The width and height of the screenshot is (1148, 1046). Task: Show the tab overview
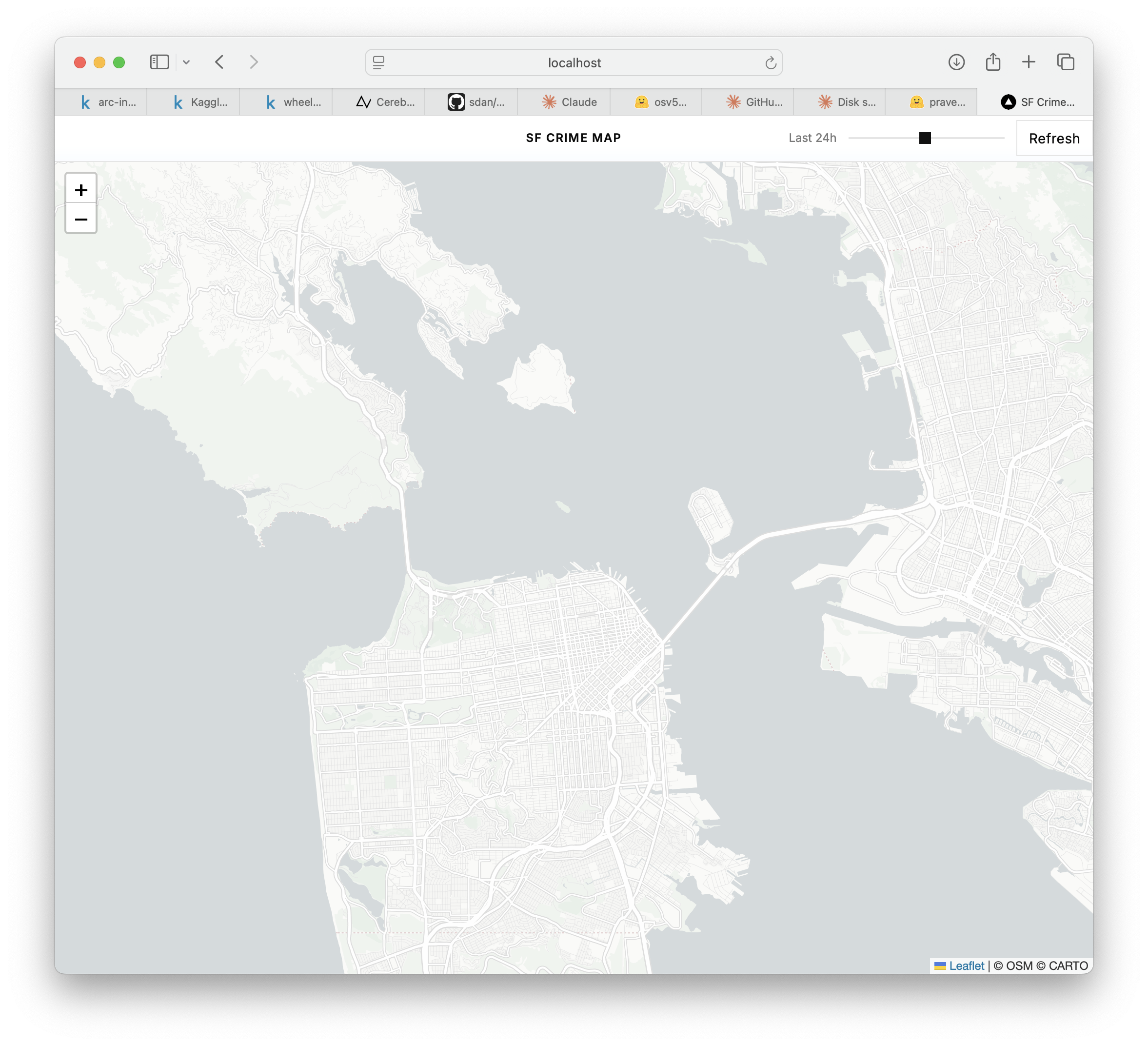[1066, 62]
